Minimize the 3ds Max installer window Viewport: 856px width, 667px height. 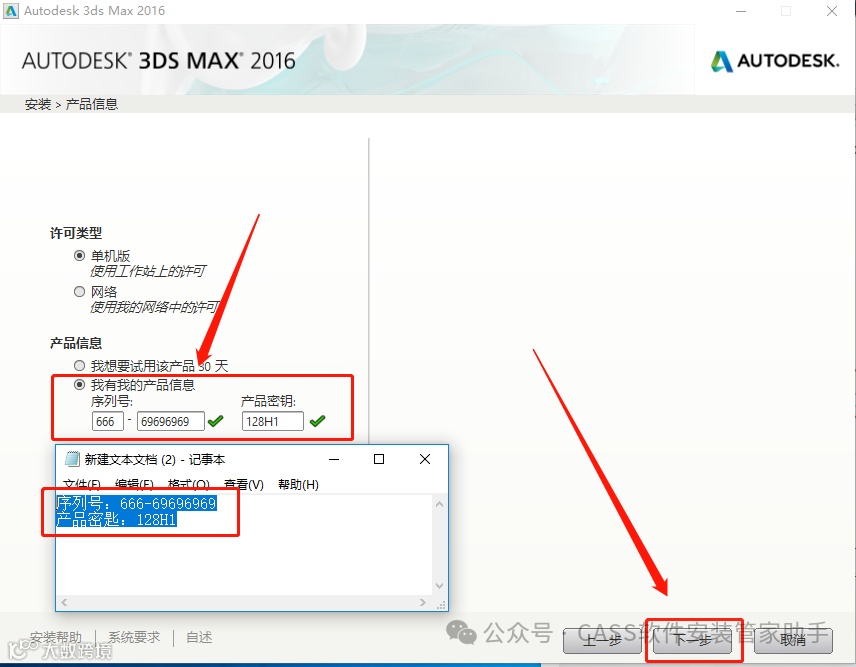click(741, 11)
